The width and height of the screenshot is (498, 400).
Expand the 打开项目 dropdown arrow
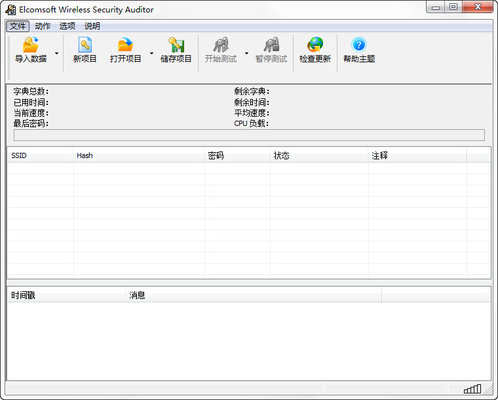152,53
